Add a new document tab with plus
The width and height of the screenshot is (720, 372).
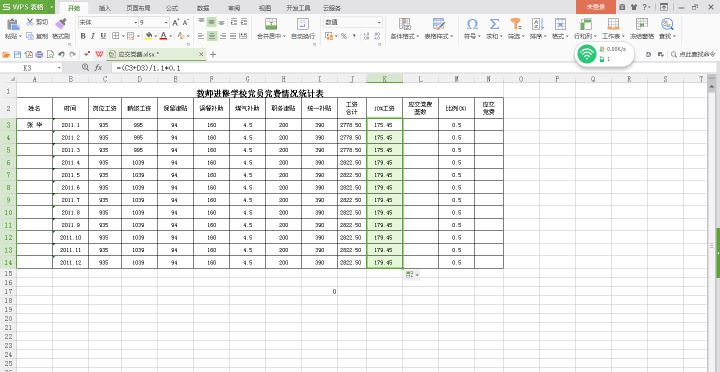[213, 54]
